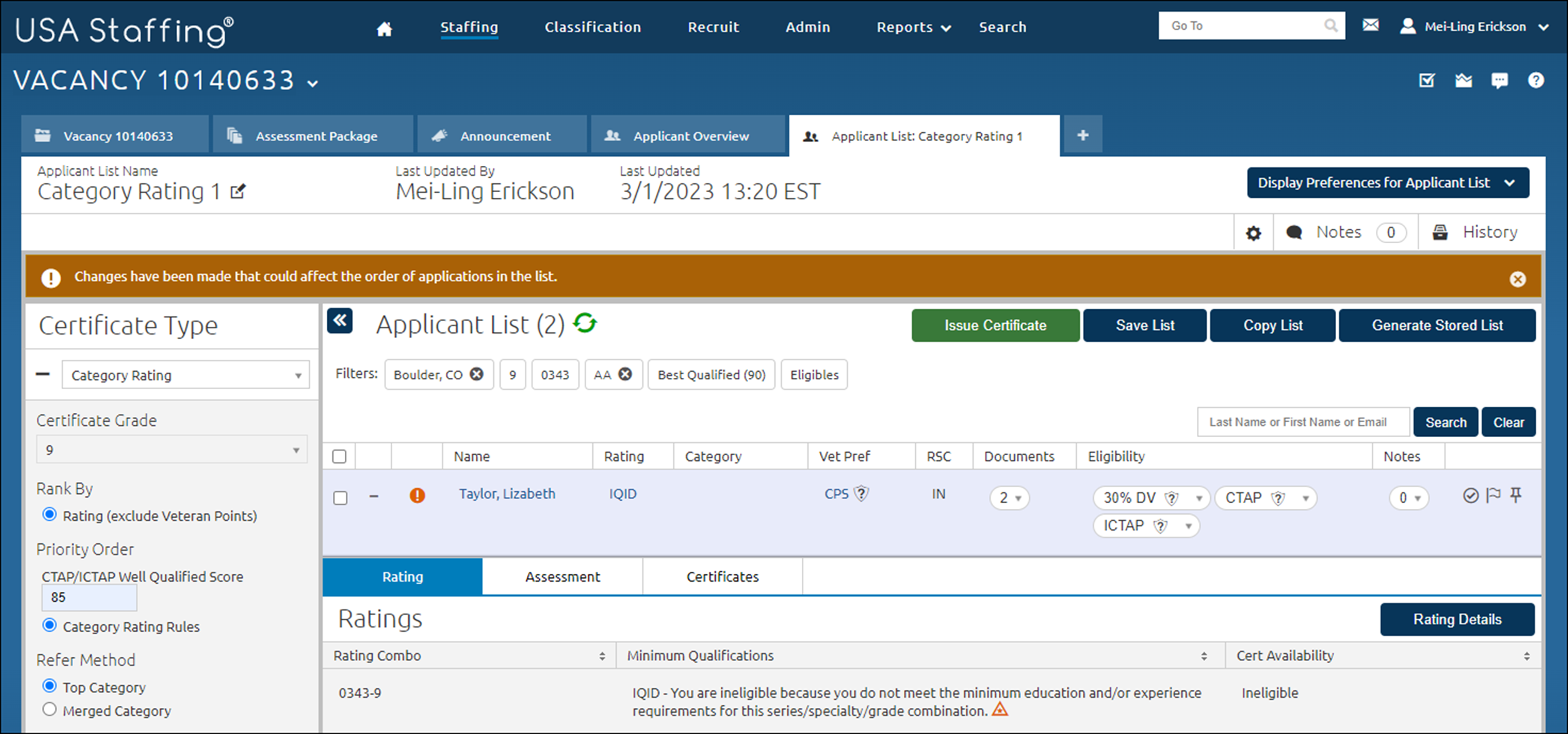Open the Admin menu

point(807,27)
